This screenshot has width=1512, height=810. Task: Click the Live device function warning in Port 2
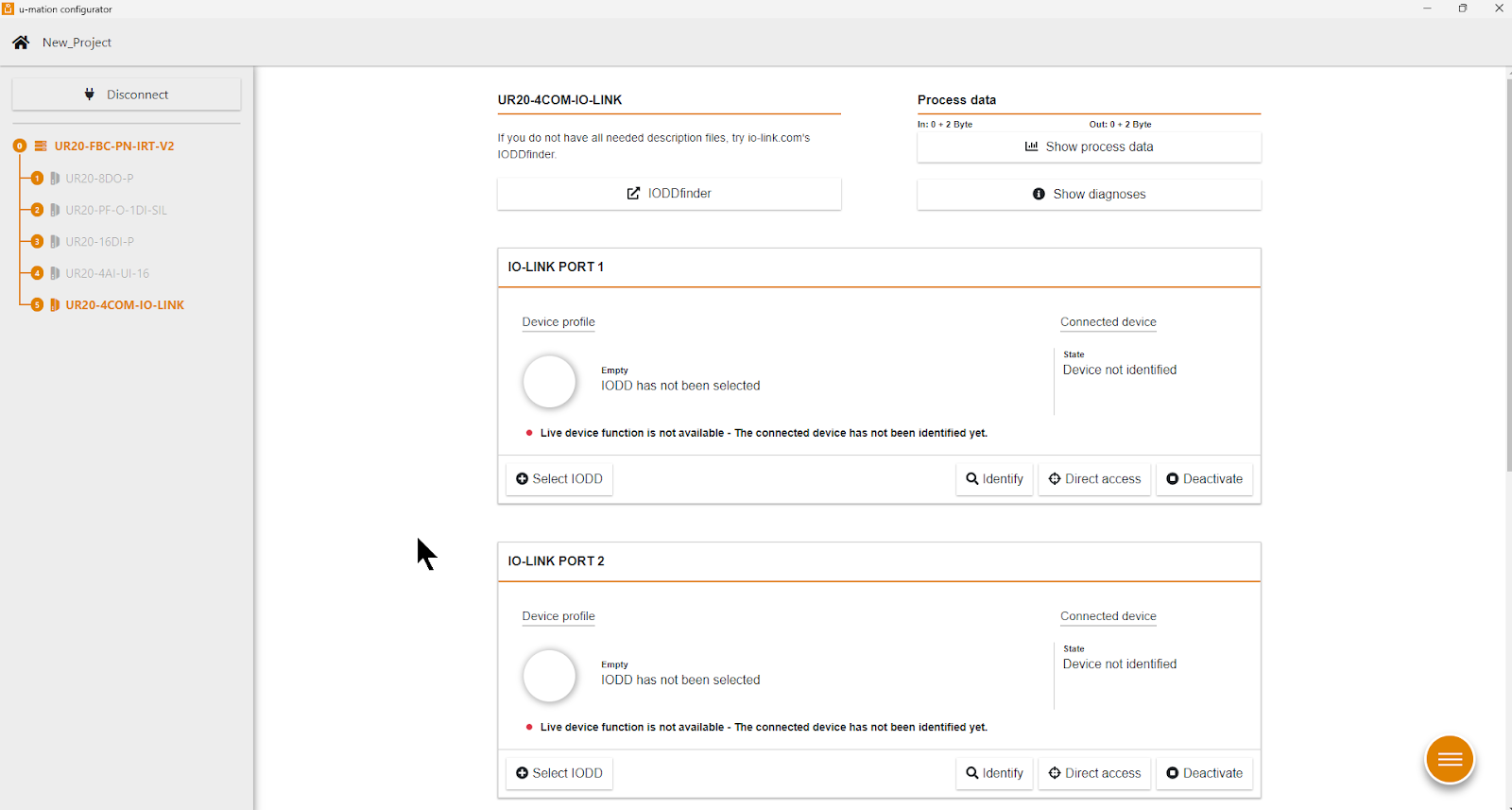764,727
